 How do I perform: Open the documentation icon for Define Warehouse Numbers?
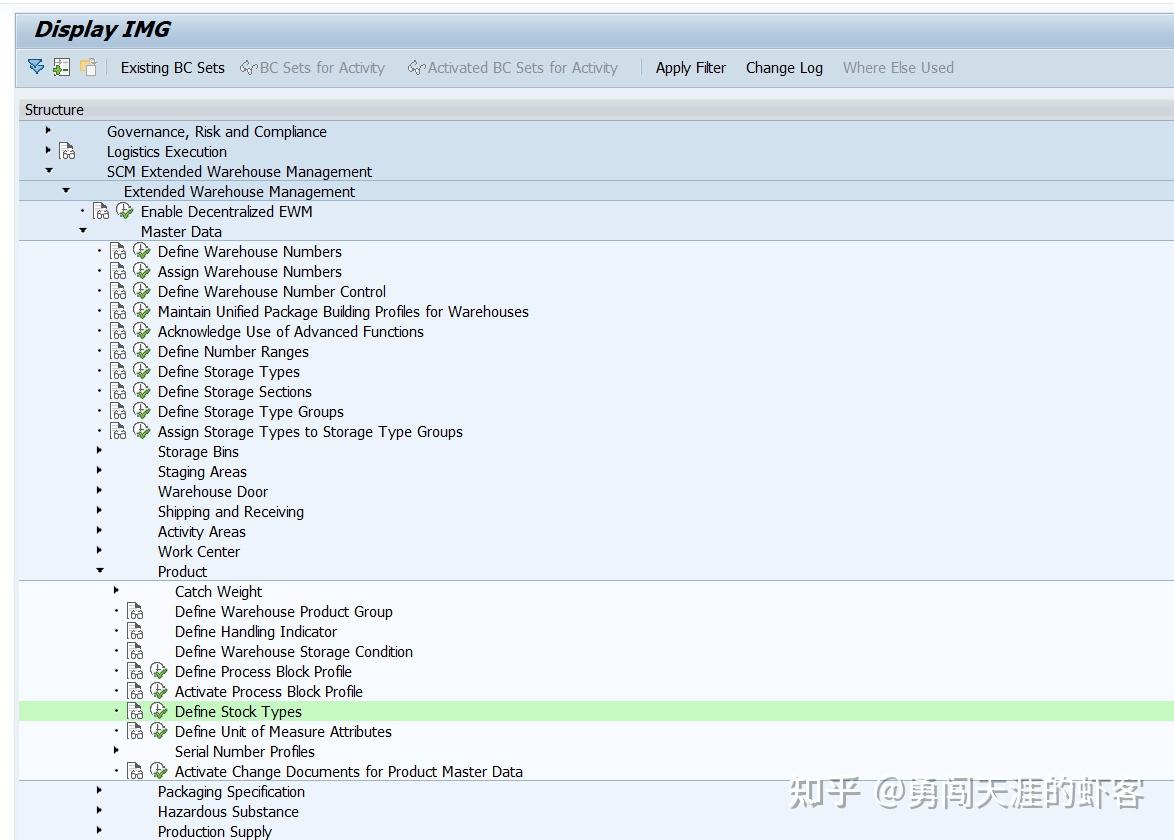pyautogui.click(x=118, y=251)
